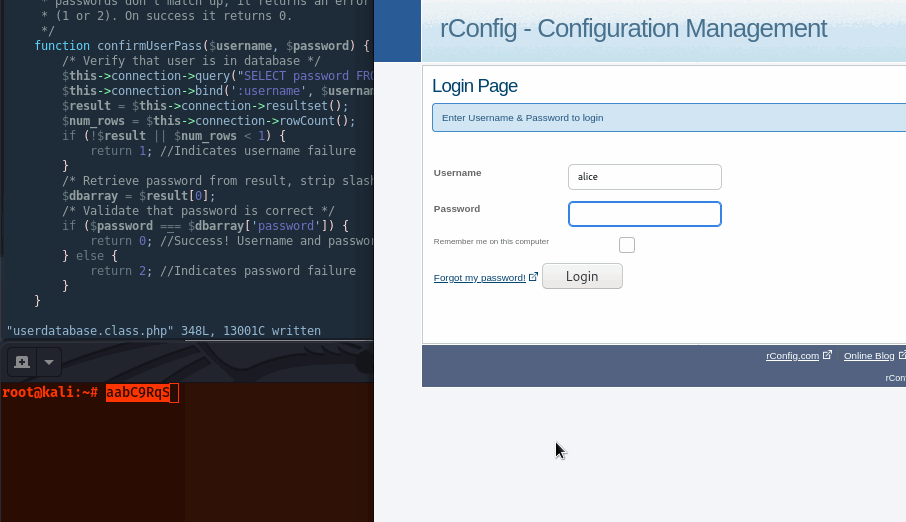Click the $dbarray = $result[0] code line
The image size is (906, 522).
(139, 196)
